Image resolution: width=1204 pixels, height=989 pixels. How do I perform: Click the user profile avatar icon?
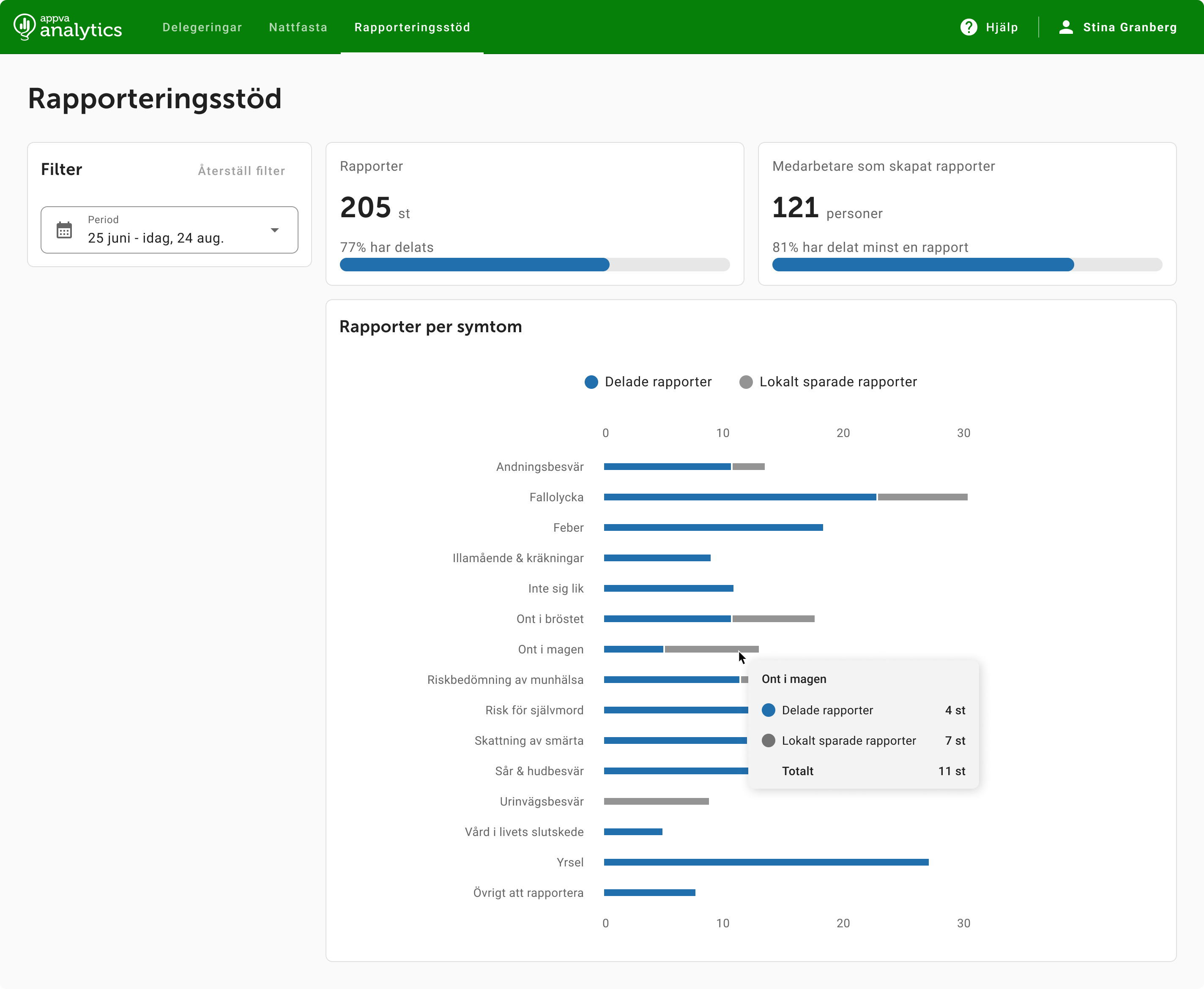click(1066, 27)
